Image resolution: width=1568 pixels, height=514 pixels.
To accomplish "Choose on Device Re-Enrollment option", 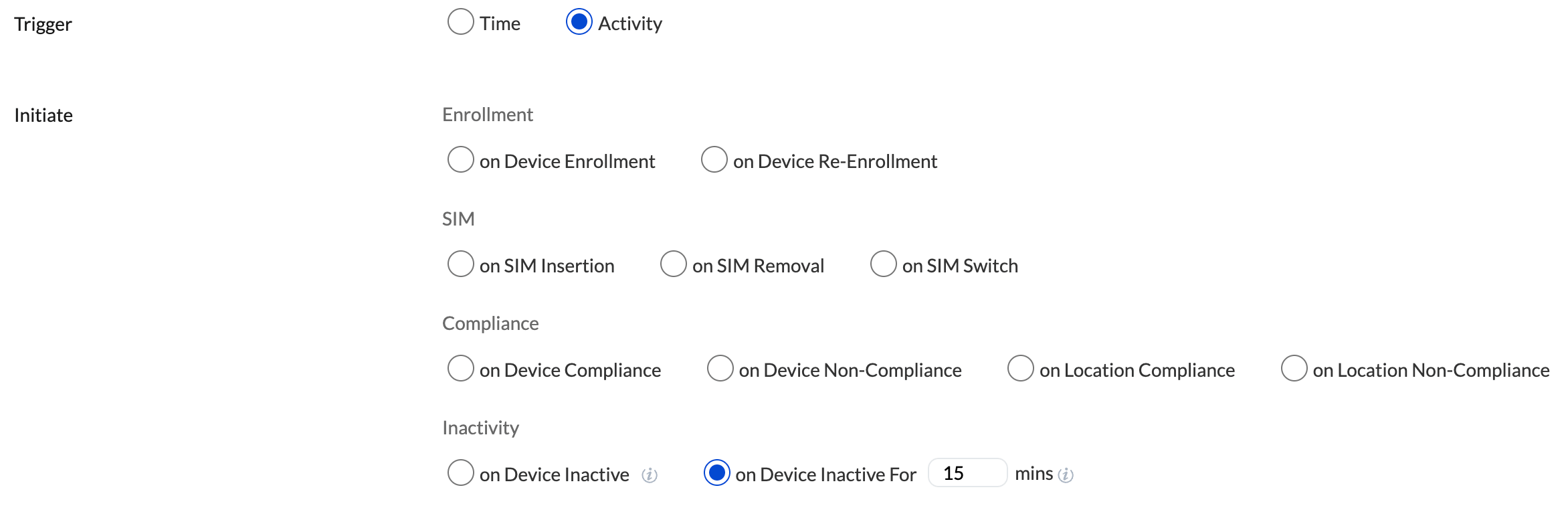I will pos(714,160).
